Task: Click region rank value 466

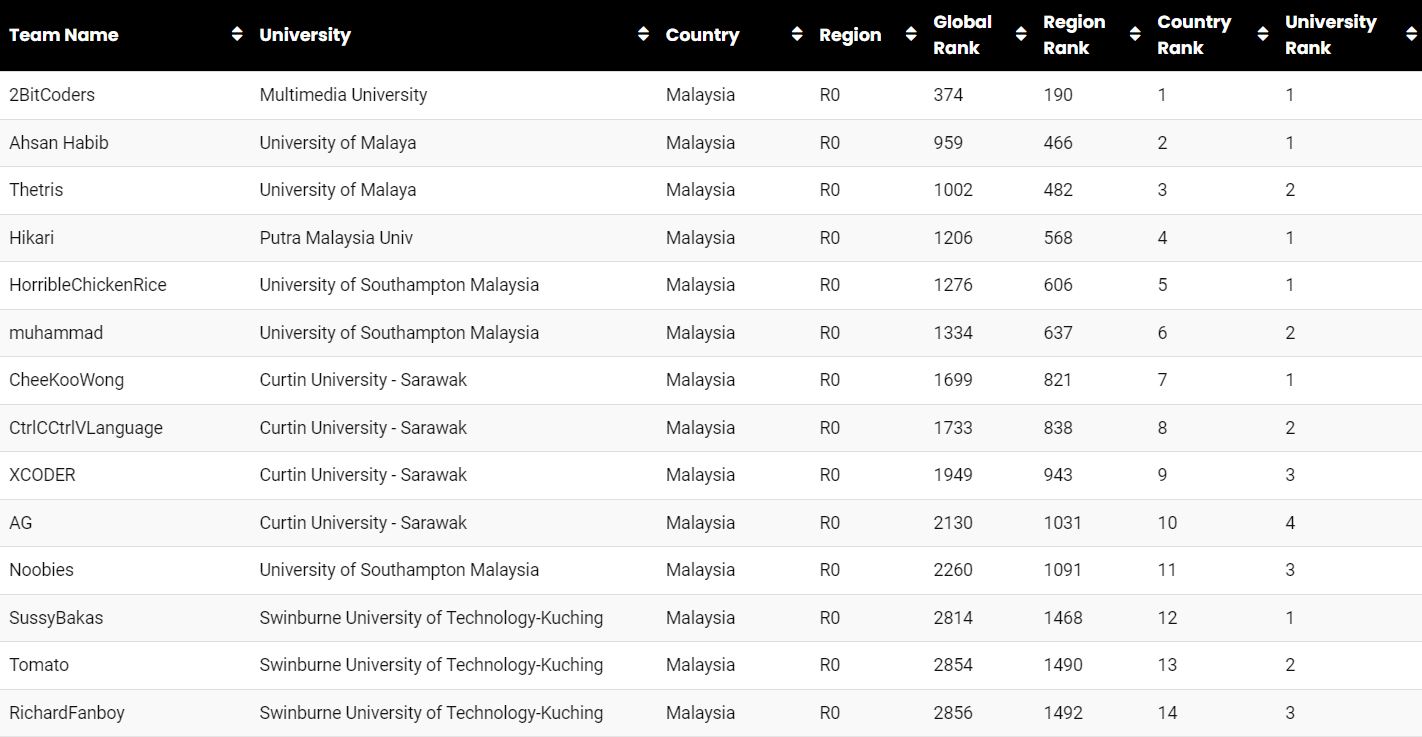Action: (x=1058, y=143)
